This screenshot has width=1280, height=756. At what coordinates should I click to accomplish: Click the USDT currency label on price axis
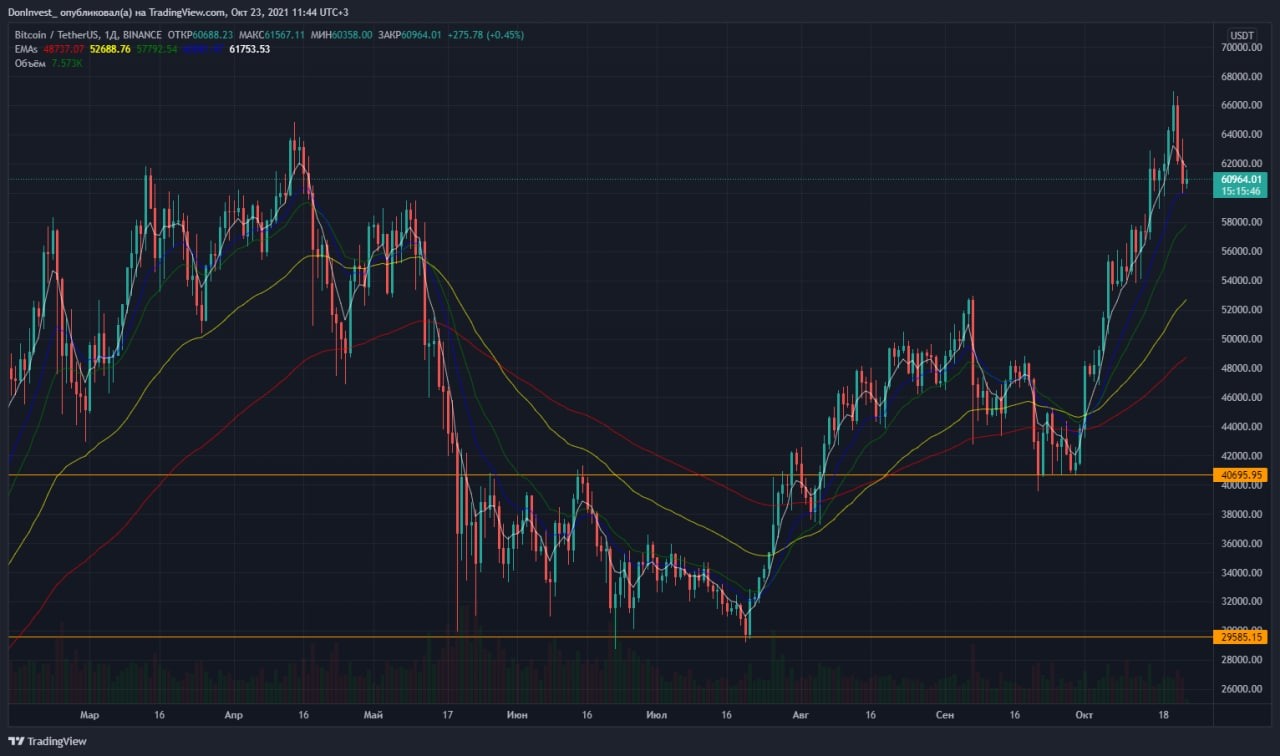(x=1242, y=35)
